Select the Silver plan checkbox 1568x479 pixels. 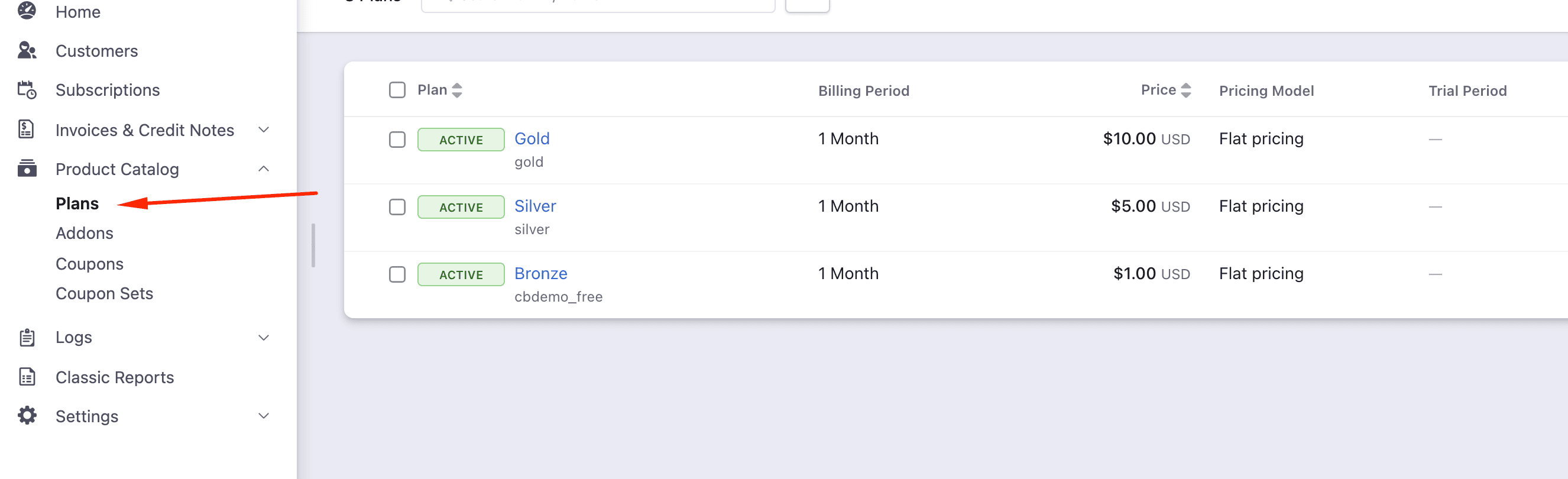tap(397, 207)
